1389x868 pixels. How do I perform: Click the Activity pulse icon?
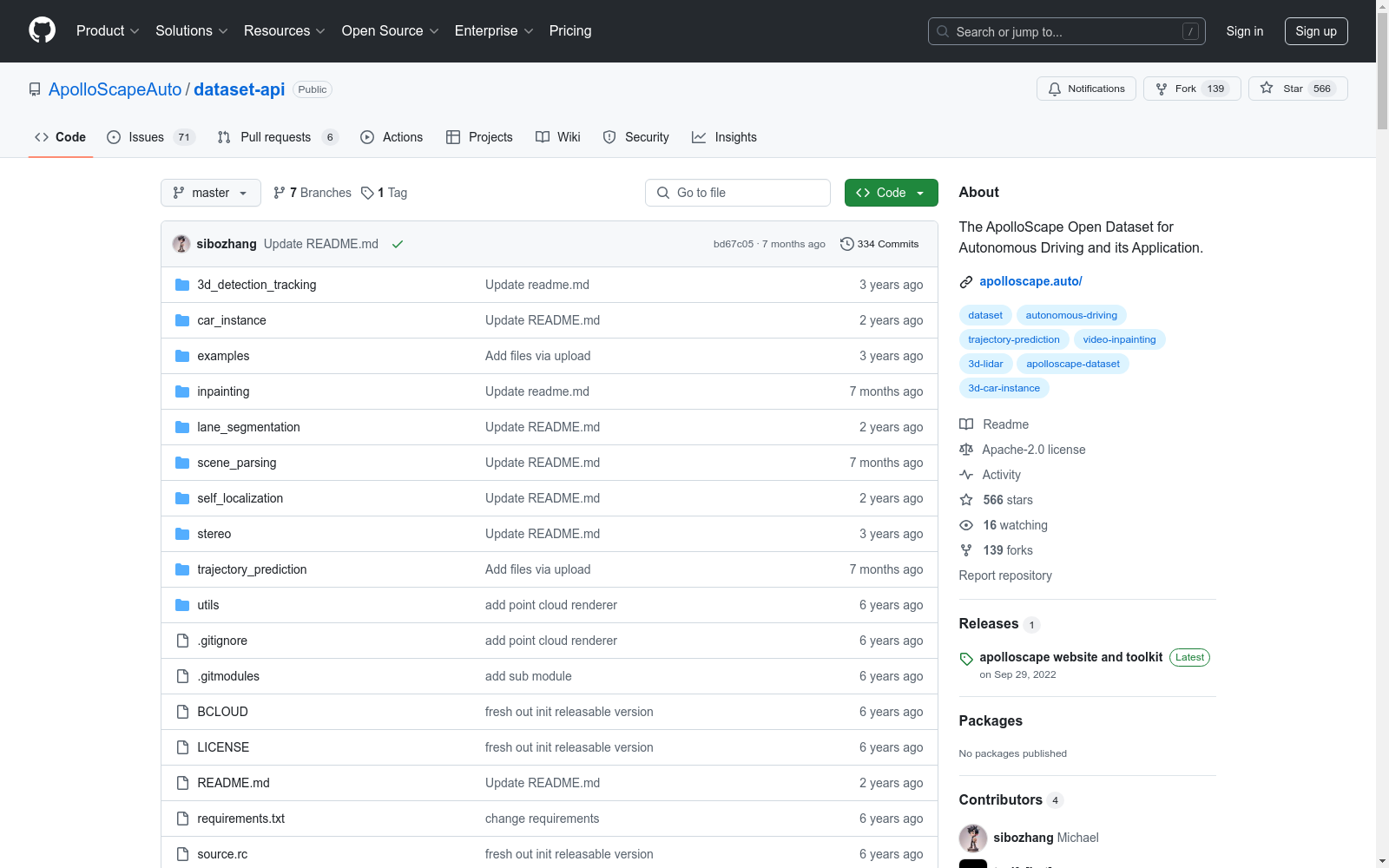pyautogui.click(x=966, y=475)
